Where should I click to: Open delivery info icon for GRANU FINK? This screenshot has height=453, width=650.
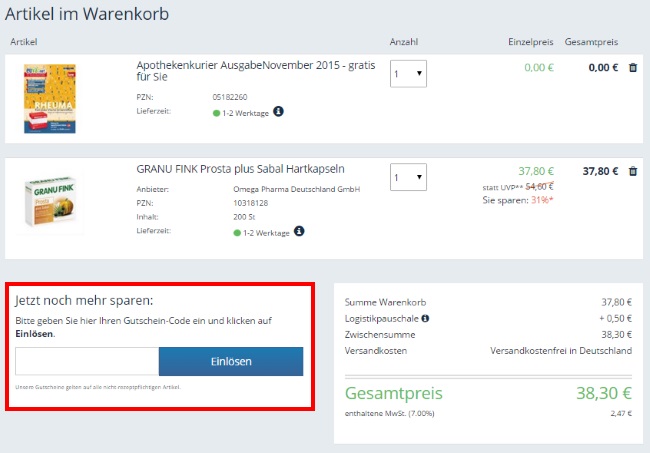point(299,231)
